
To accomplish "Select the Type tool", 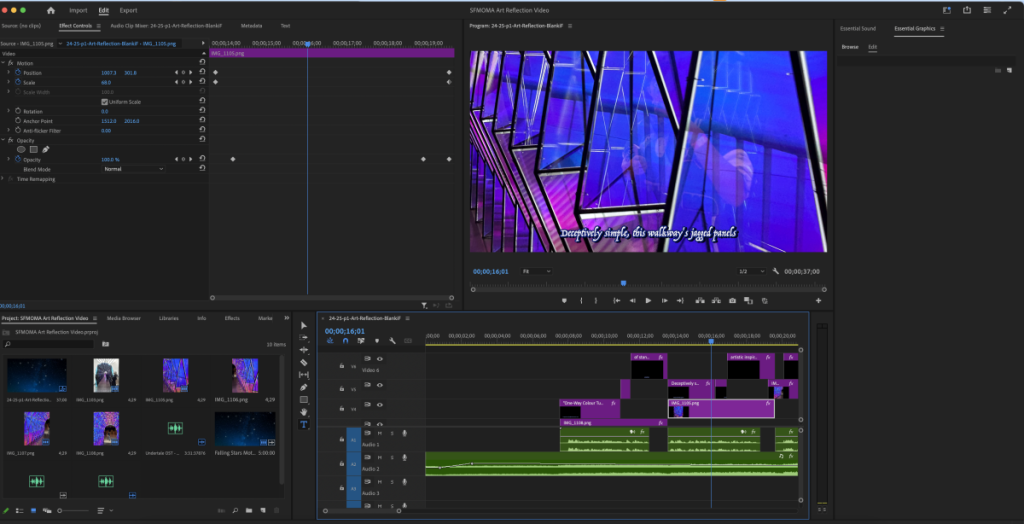I will pos(304,425).
